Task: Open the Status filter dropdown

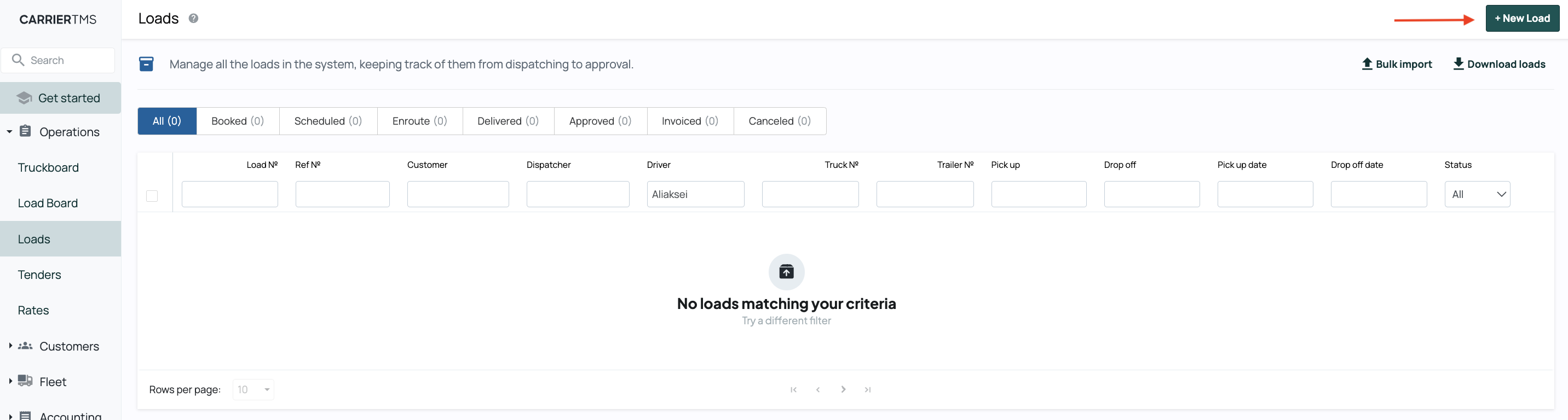Action: click(1477, 195)
